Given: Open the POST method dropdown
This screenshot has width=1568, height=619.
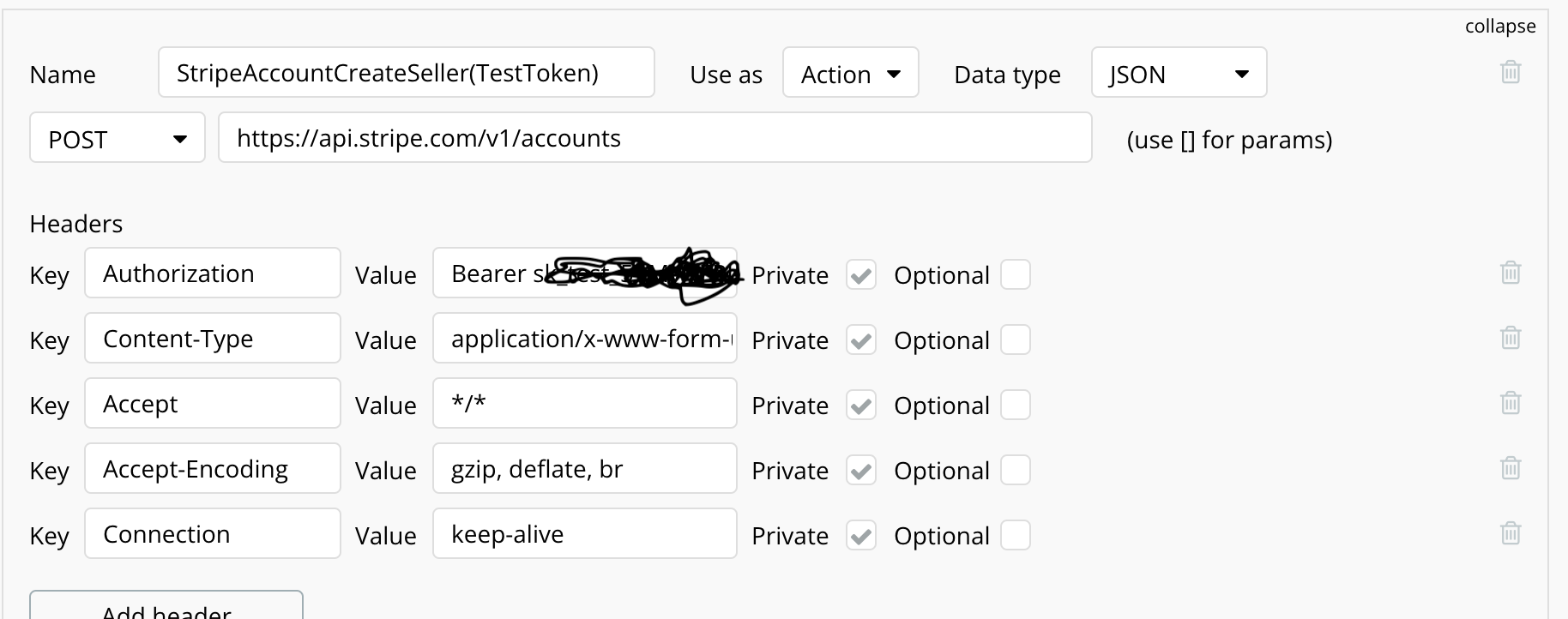Looking at the screenshot, I should [x=118, y=138].
